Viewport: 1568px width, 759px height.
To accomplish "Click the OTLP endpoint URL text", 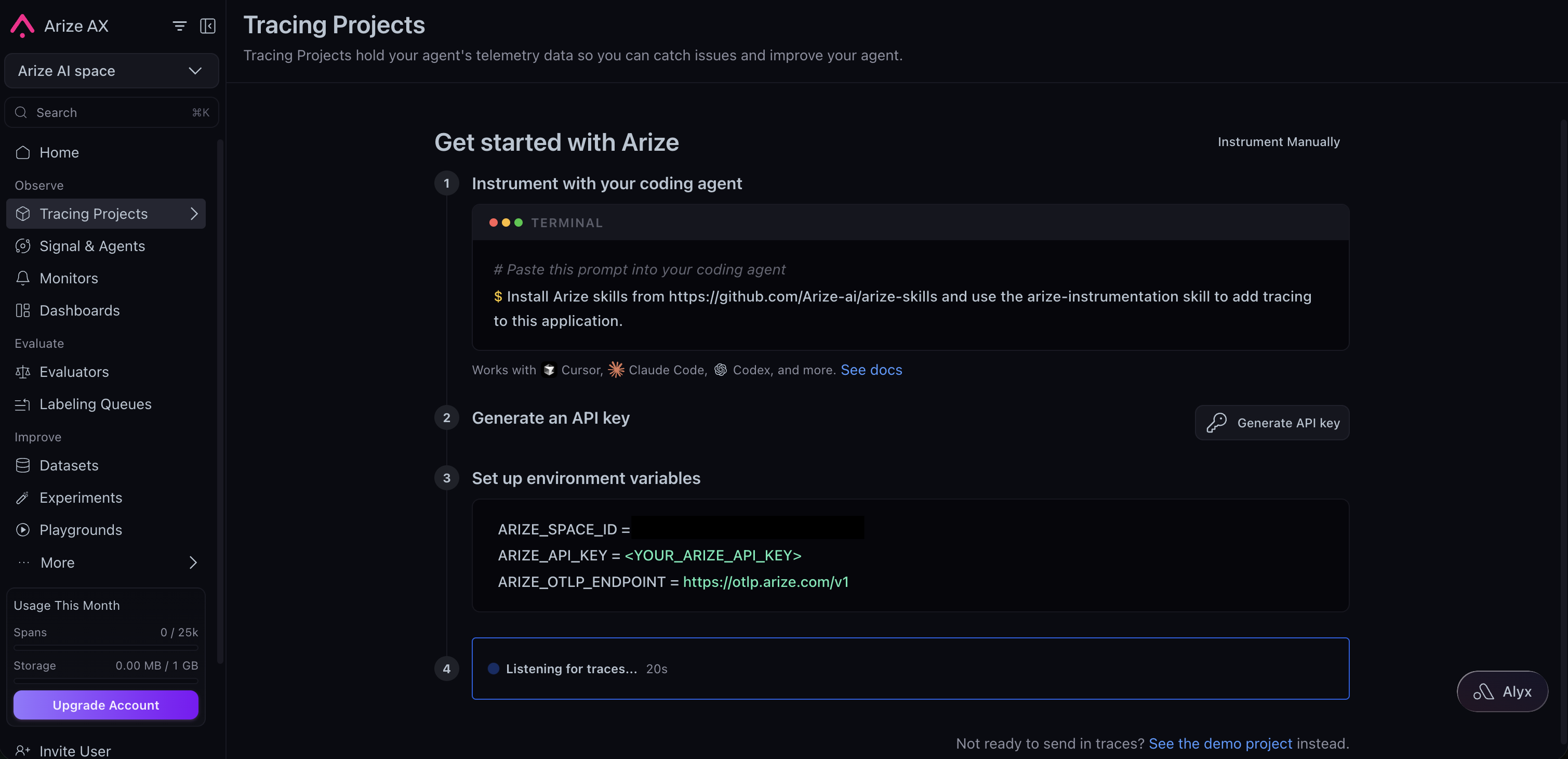I will (x=766, y=582).
